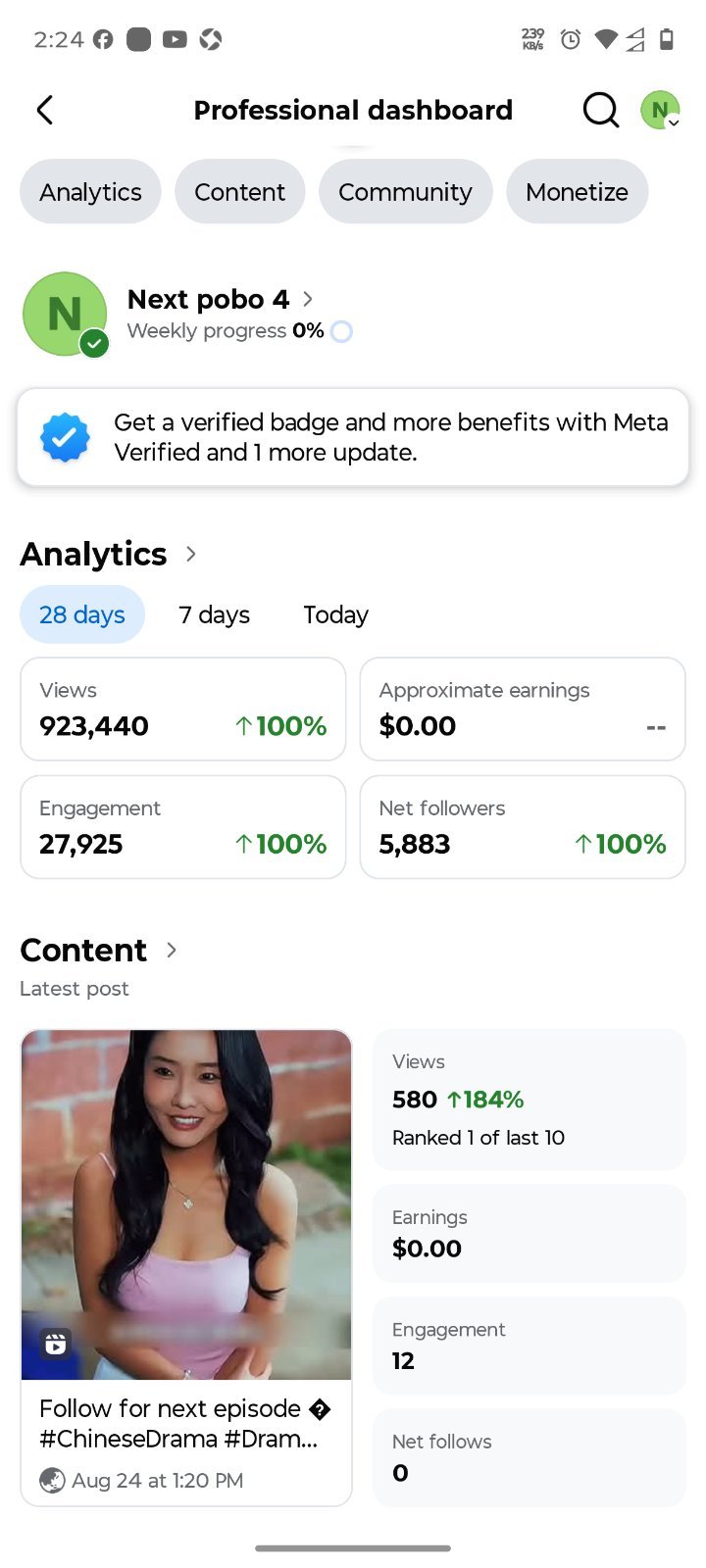Open the Meta Verified benefits banner

(353, 437)
